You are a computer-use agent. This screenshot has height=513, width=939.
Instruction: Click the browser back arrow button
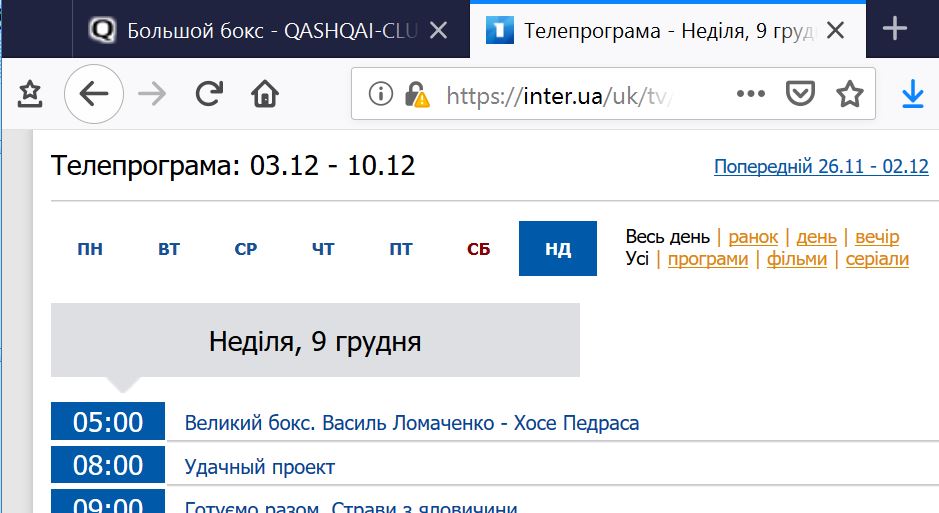[x=93, y=94]
